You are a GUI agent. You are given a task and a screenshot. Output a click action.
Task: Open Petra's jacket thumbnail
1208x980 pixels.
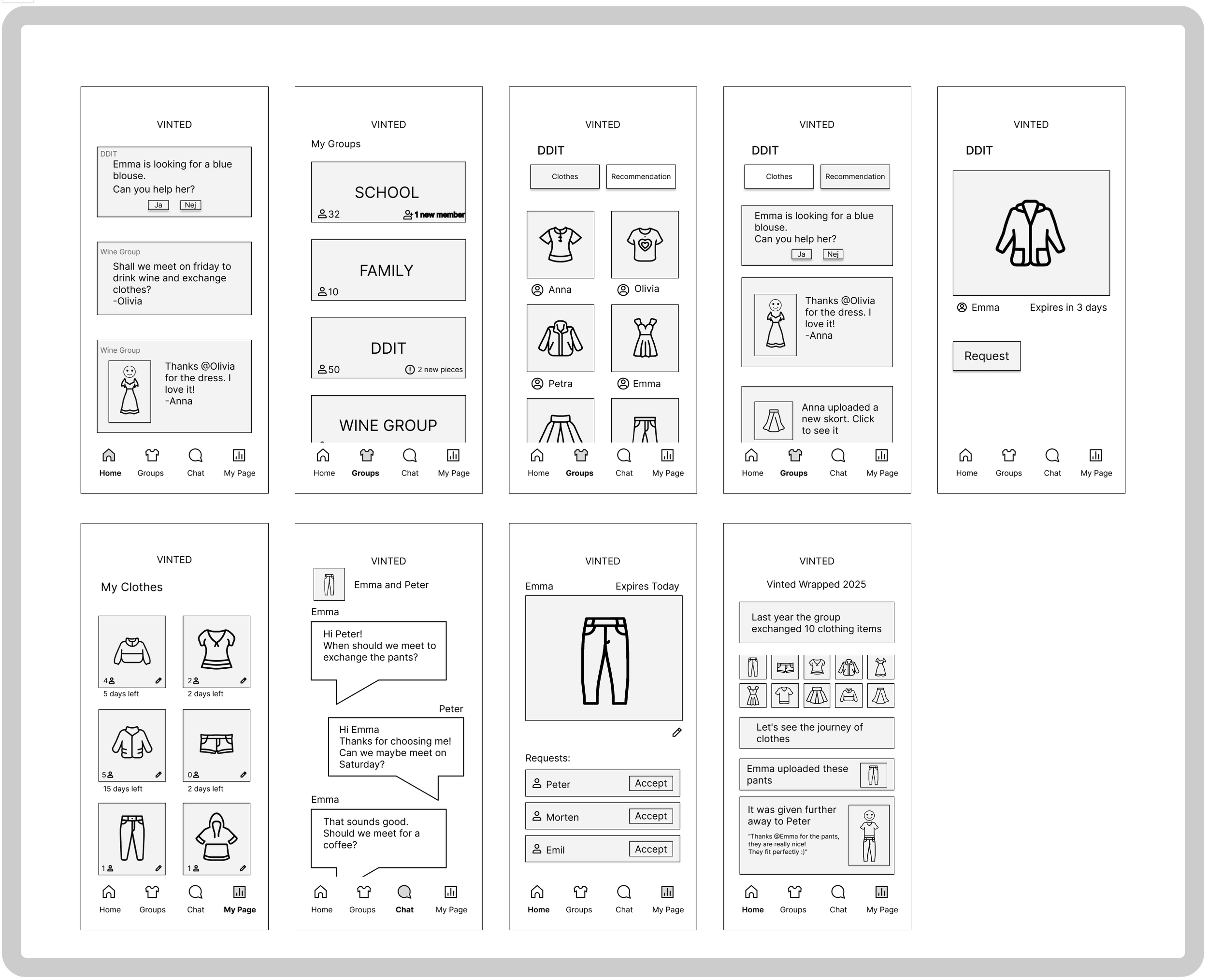[561, 339]
